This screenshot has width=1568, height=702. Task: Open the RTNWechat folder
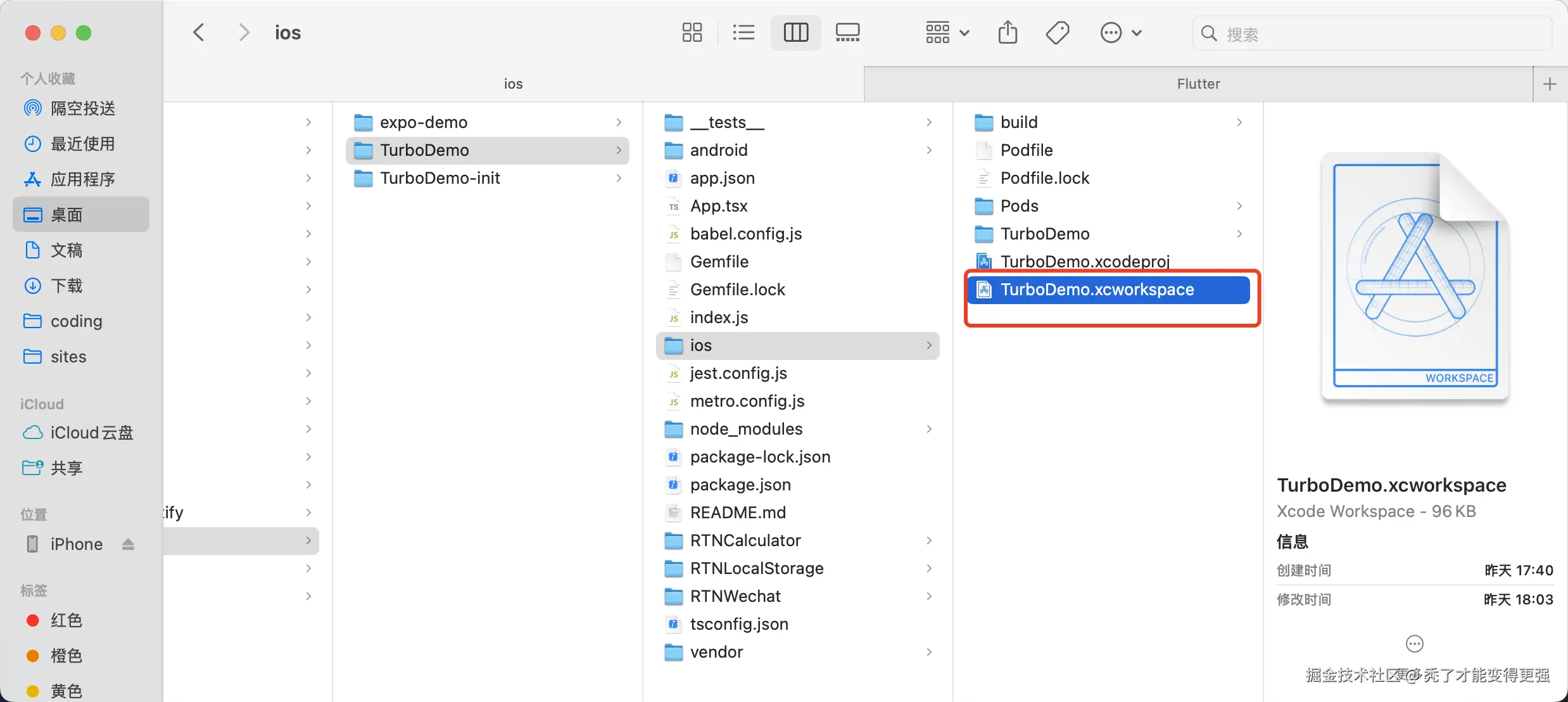pos(798,596)
